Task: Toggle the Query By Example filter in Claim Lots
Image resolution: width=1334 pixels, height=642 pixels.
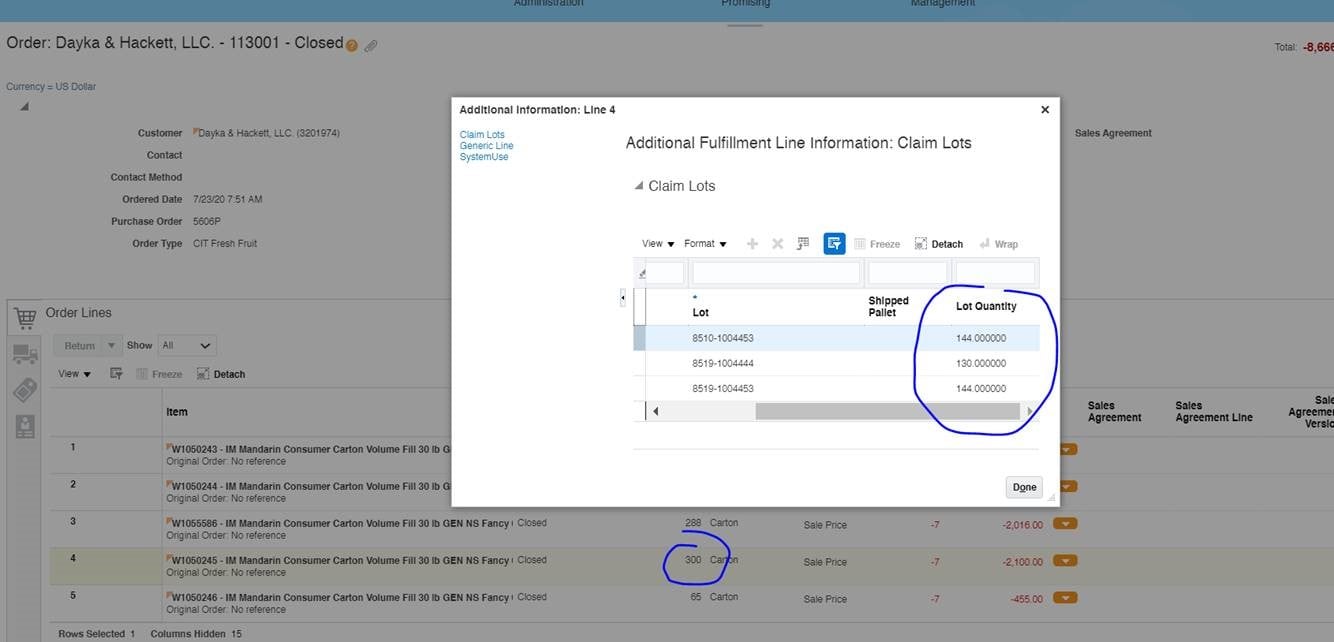Action: (x=834, y=243)
